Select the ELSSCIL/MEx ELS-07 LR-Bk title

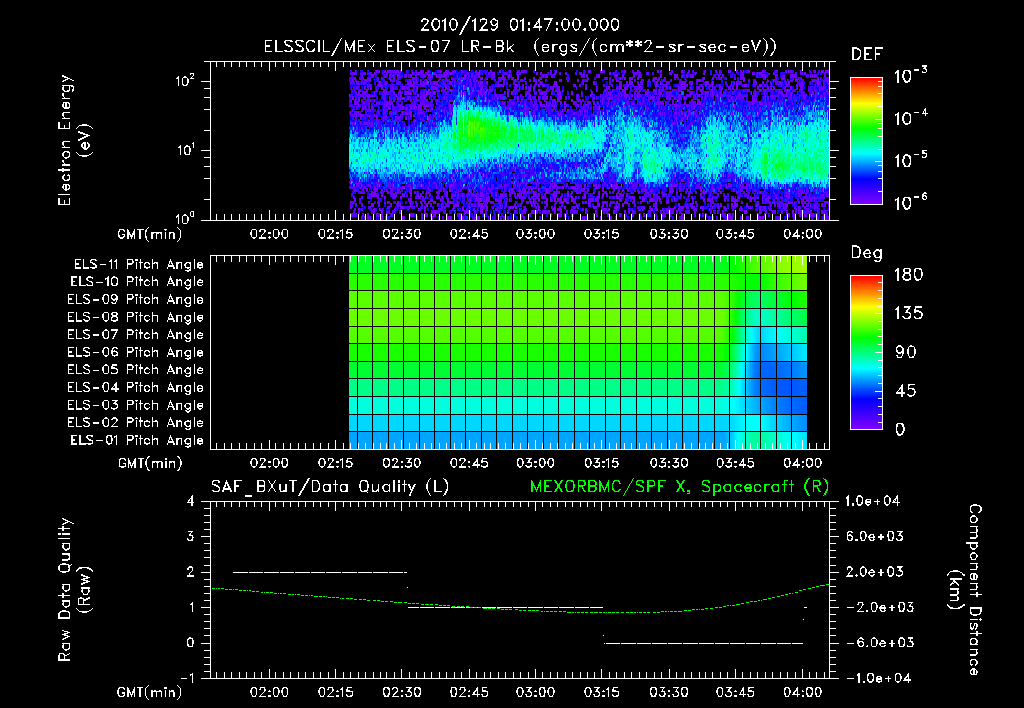pyautogui.click(x=389, y=47)
